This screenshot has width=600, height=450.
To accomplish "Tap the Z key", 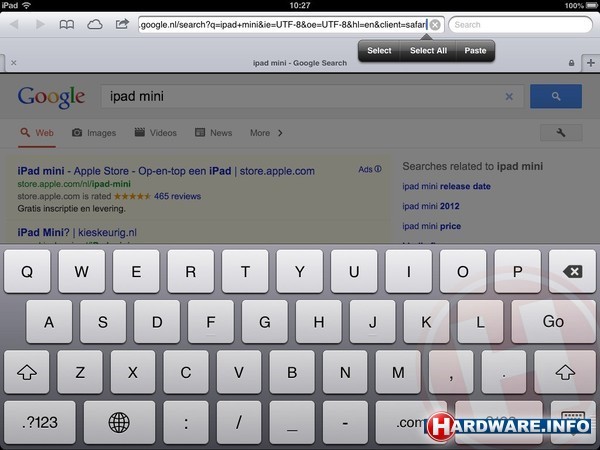I will (x=80, y=372).
